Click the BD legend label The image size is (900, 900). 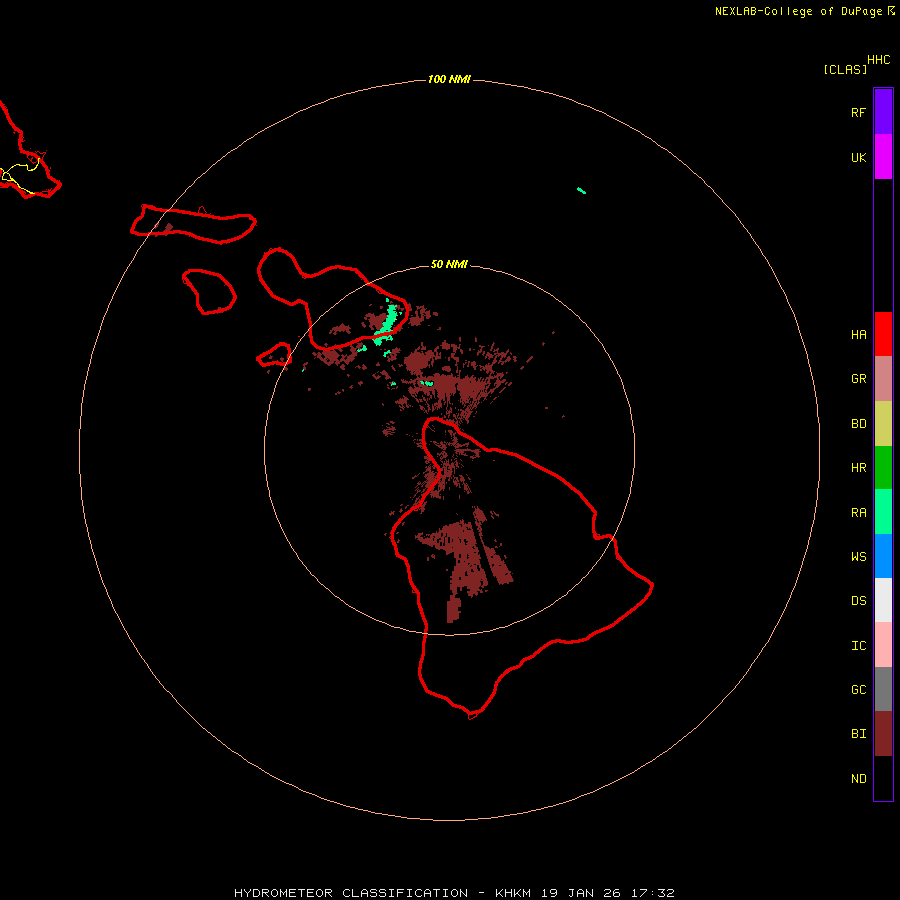pos(858,424)
